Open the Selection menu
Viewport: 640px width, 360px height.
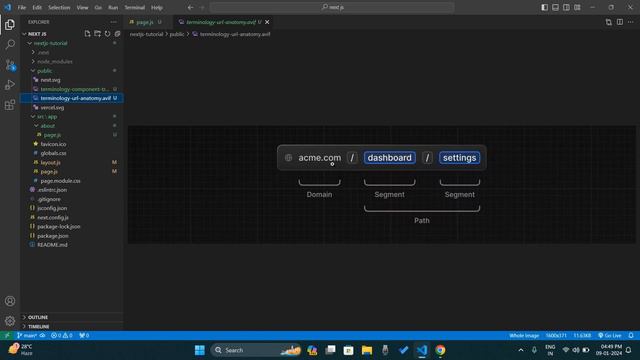coord(59,7)
